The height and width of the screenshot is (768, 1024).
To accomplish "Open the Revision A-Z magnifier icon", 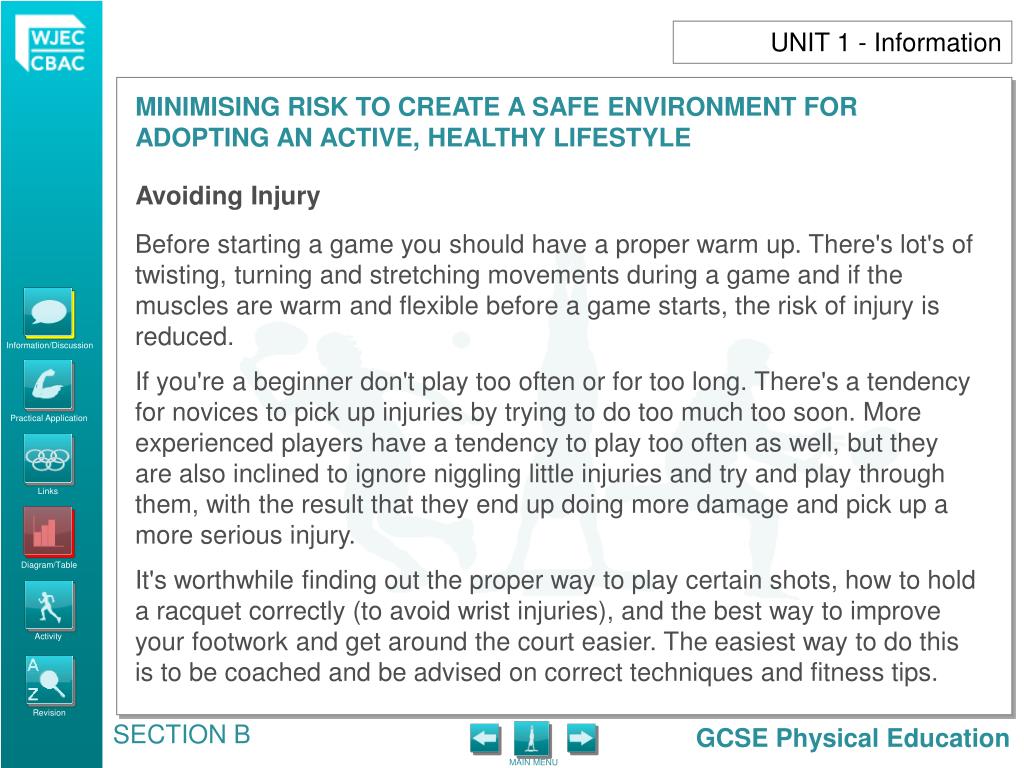I will click(50, 680).
